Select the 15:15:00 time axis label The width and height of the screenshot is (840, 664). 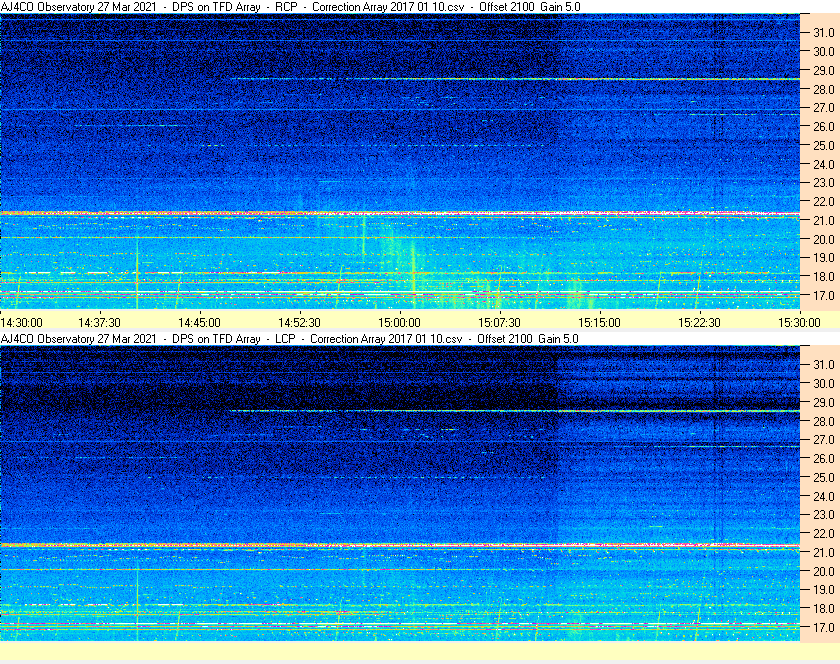tap(599, 323)
